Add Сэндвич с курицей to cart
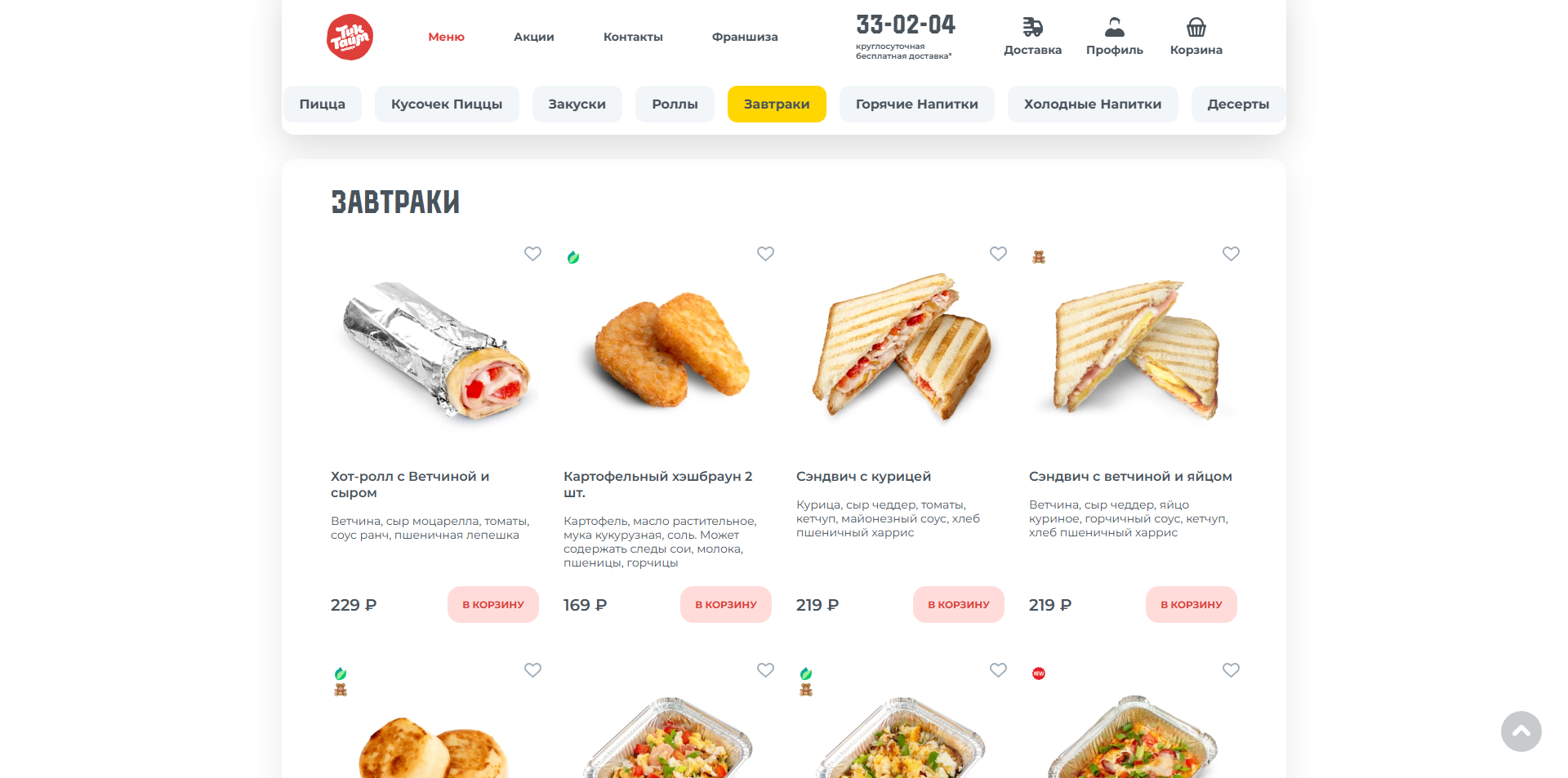The image size is (1568, 778). click(959, 605)
